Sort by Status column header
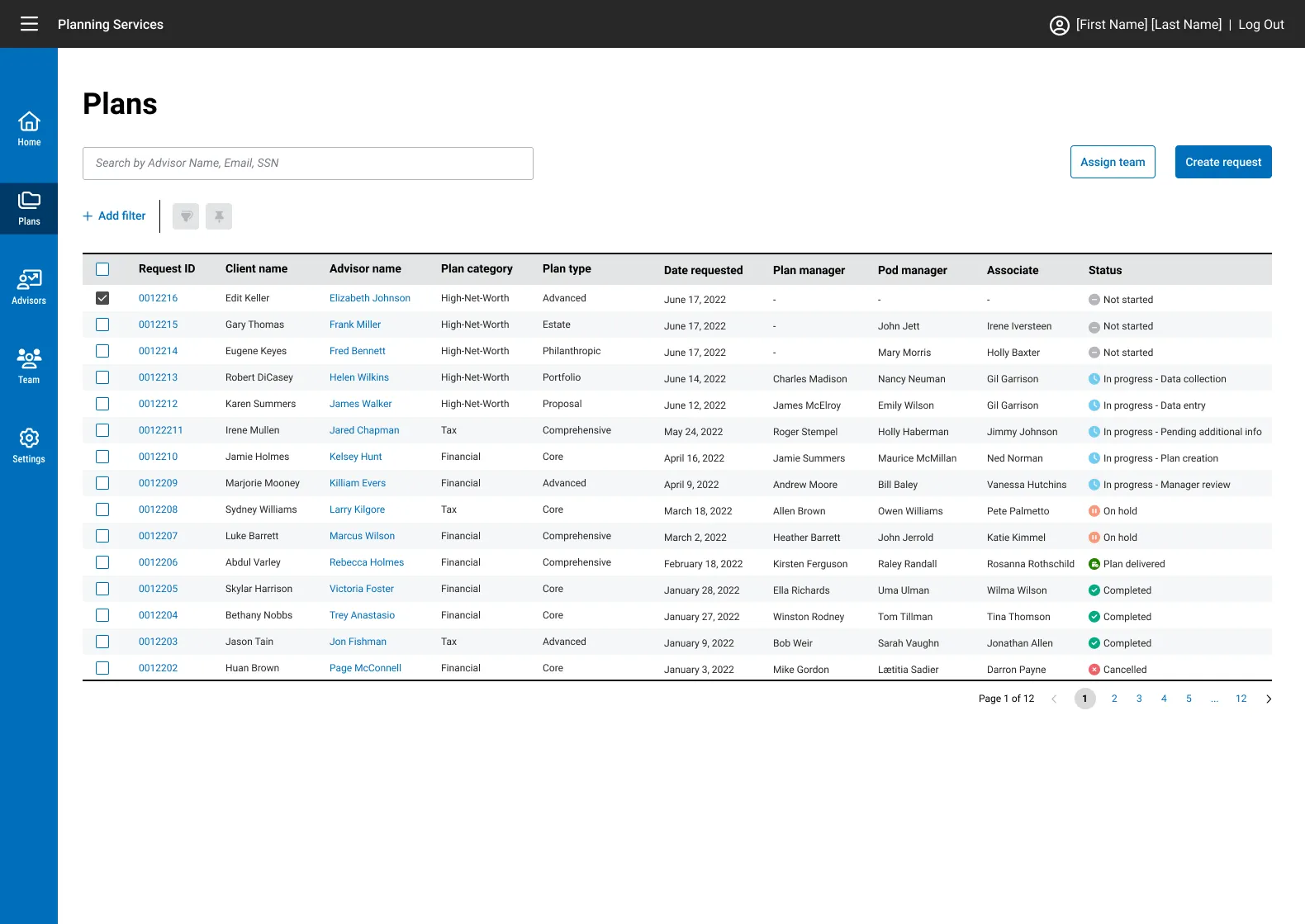This screenshot has height=924, width=1305. coord(1105,271)
